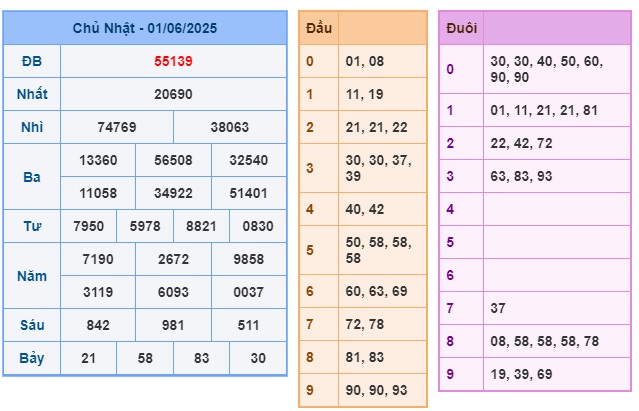Click the first prize number 20690

coord(173,94)
